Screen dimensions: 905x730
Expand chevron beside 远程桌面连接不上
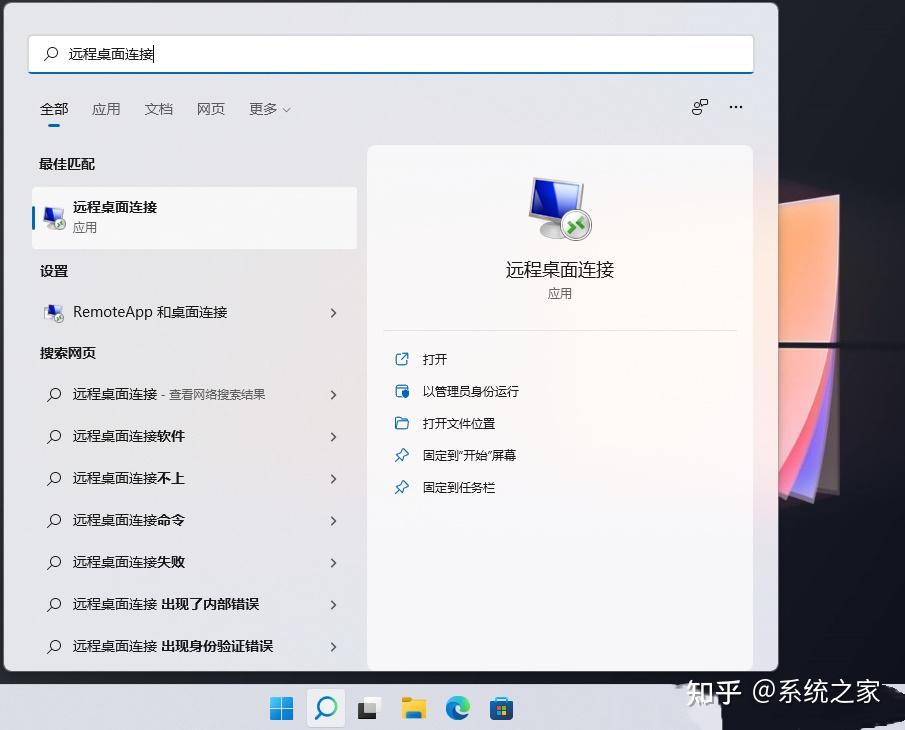tap(334, 479)
